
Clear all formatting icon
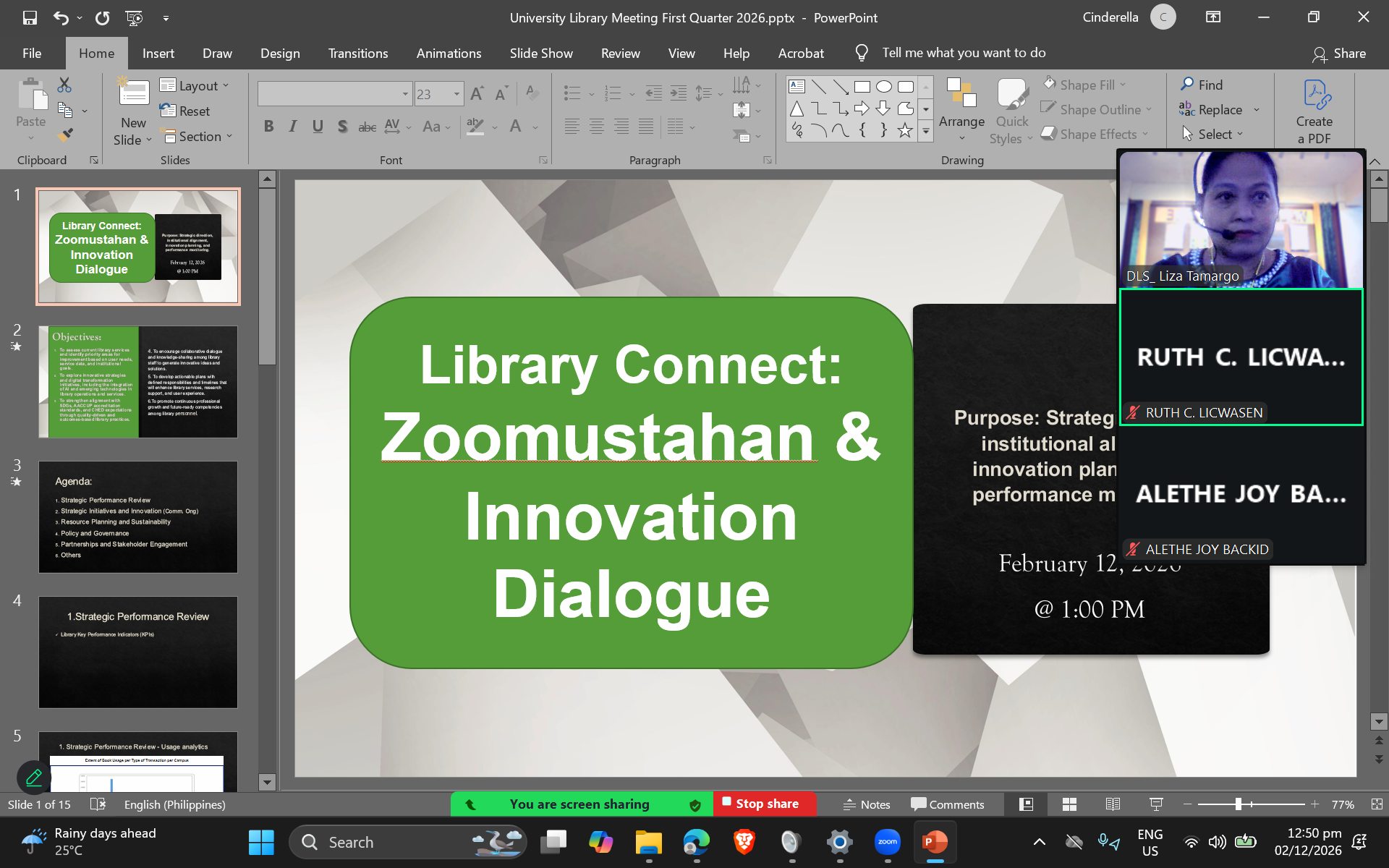pos(532,93)
